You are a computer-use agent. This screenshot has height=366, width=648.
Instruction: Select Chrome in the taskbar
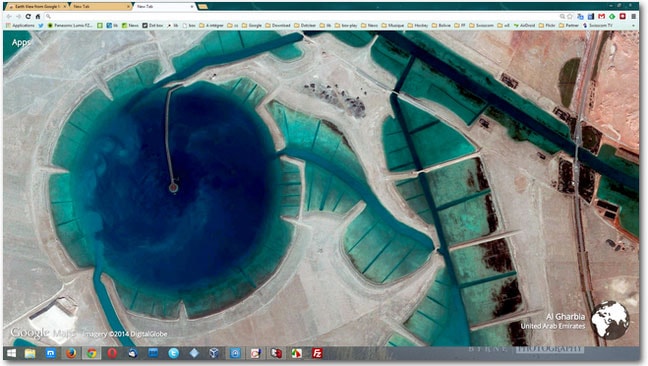click(92, 353)
